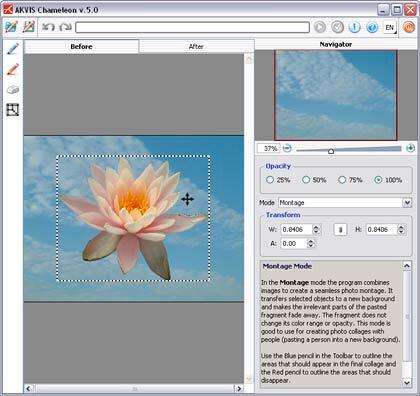Screen dimensions: 420x396
Task: Click the lotus flower fragment in image
Action: pyautogui.click(x=133, y=218)
